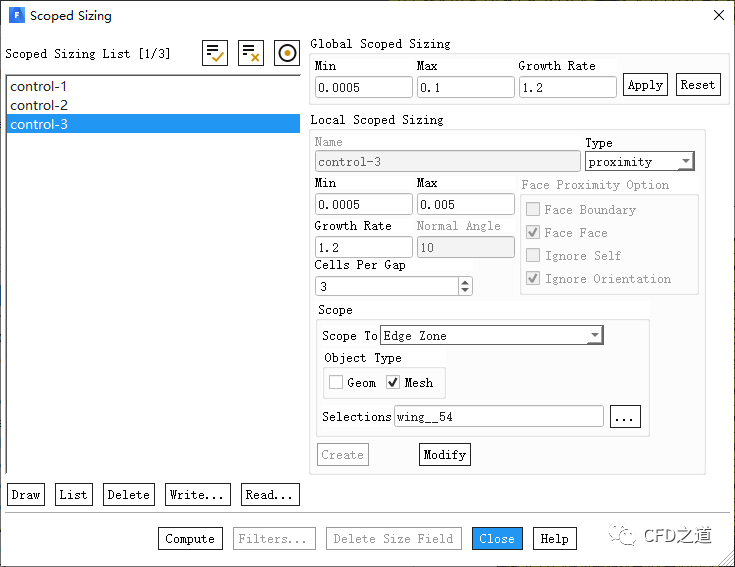Click the global Growth Rate input field

tap(567, 87)
